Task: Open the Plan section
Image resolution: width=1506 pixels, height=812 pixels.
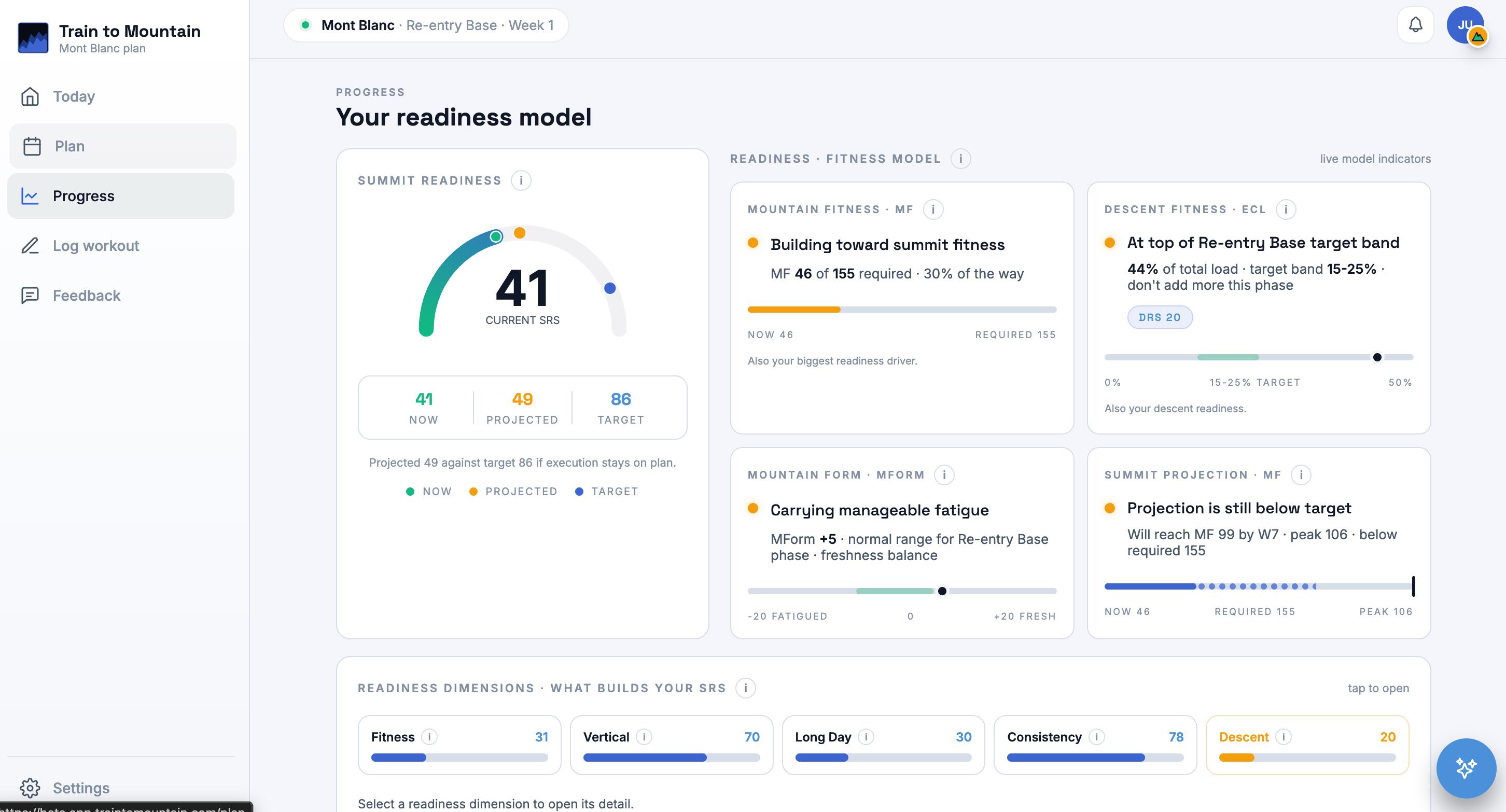Action: [x=123, y=146]
